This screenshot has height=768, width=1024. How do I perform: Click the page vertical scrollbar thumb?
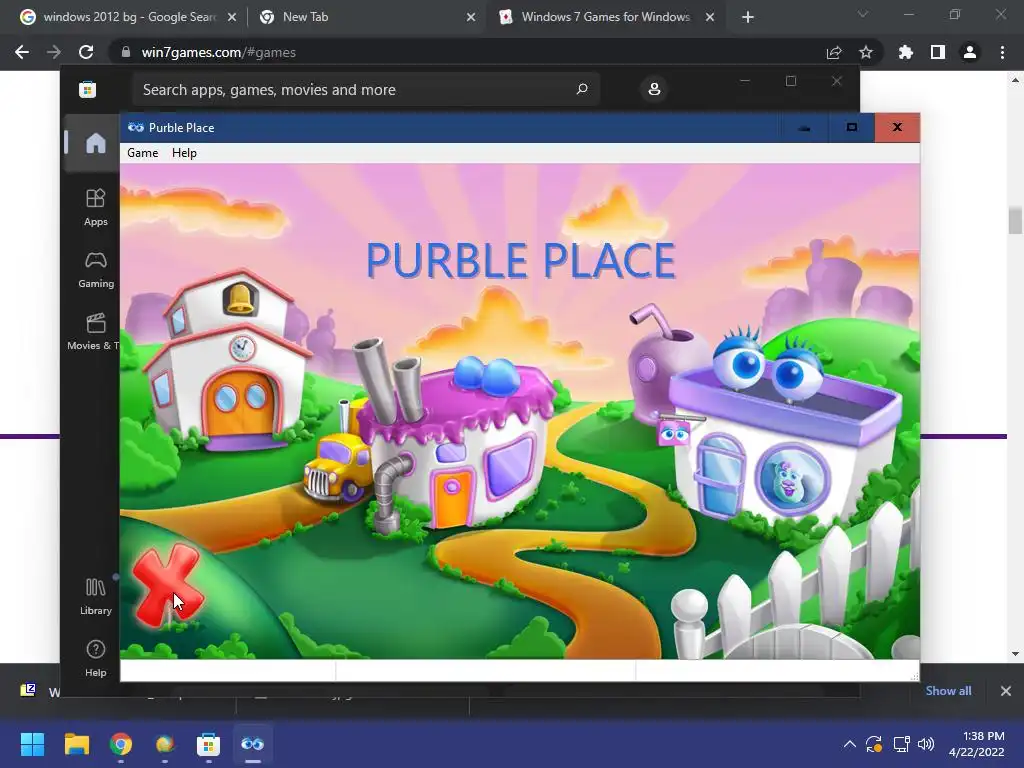pyautogui.click(x=1015, y=220)
